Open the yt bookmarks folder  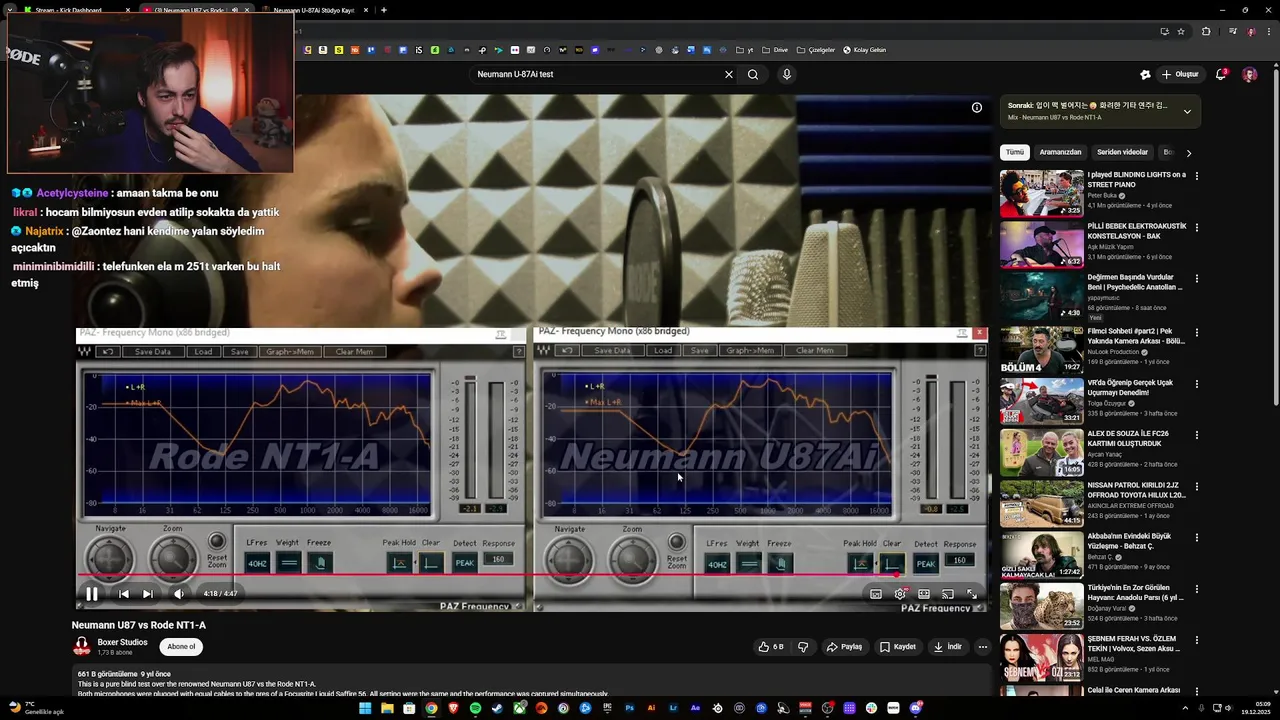click(745, 50)
